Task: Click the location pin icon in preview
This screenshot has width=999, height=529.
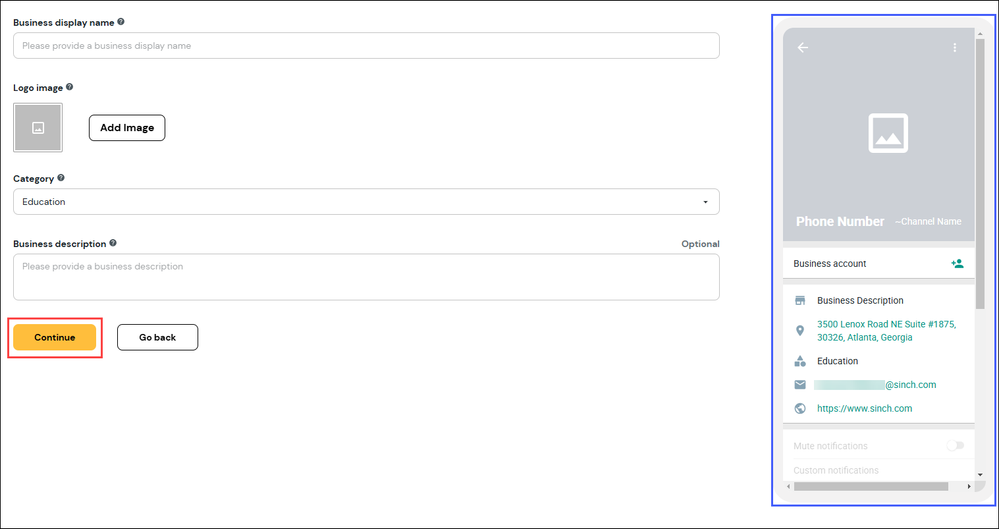Action: tap(800, 331)
